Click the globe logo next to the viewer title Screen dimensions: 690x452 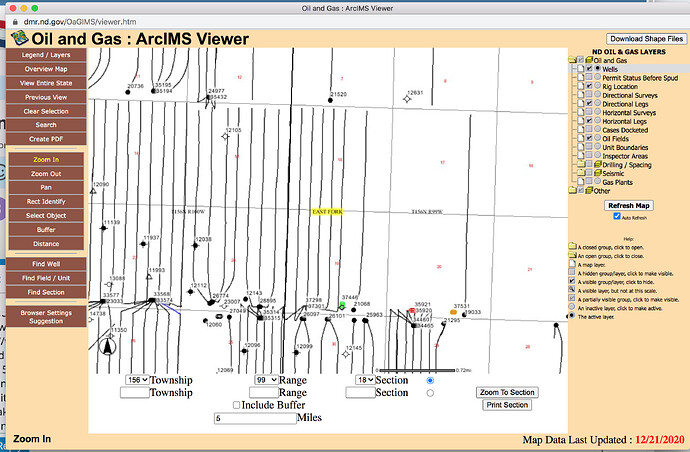[19, 38]
